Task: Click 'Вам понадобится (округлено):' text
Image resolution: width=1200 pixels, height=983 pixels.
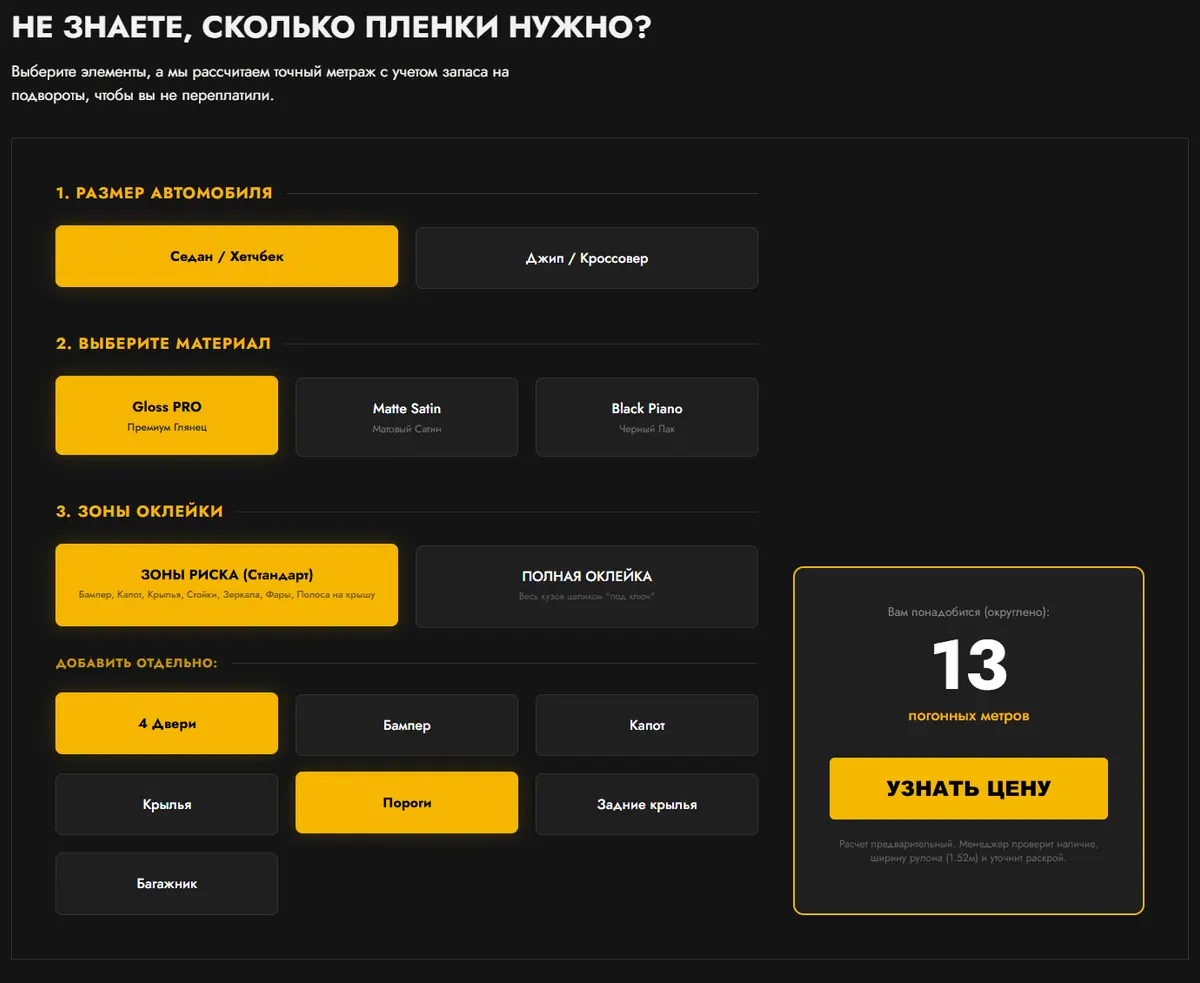Action: coord(969,611)
